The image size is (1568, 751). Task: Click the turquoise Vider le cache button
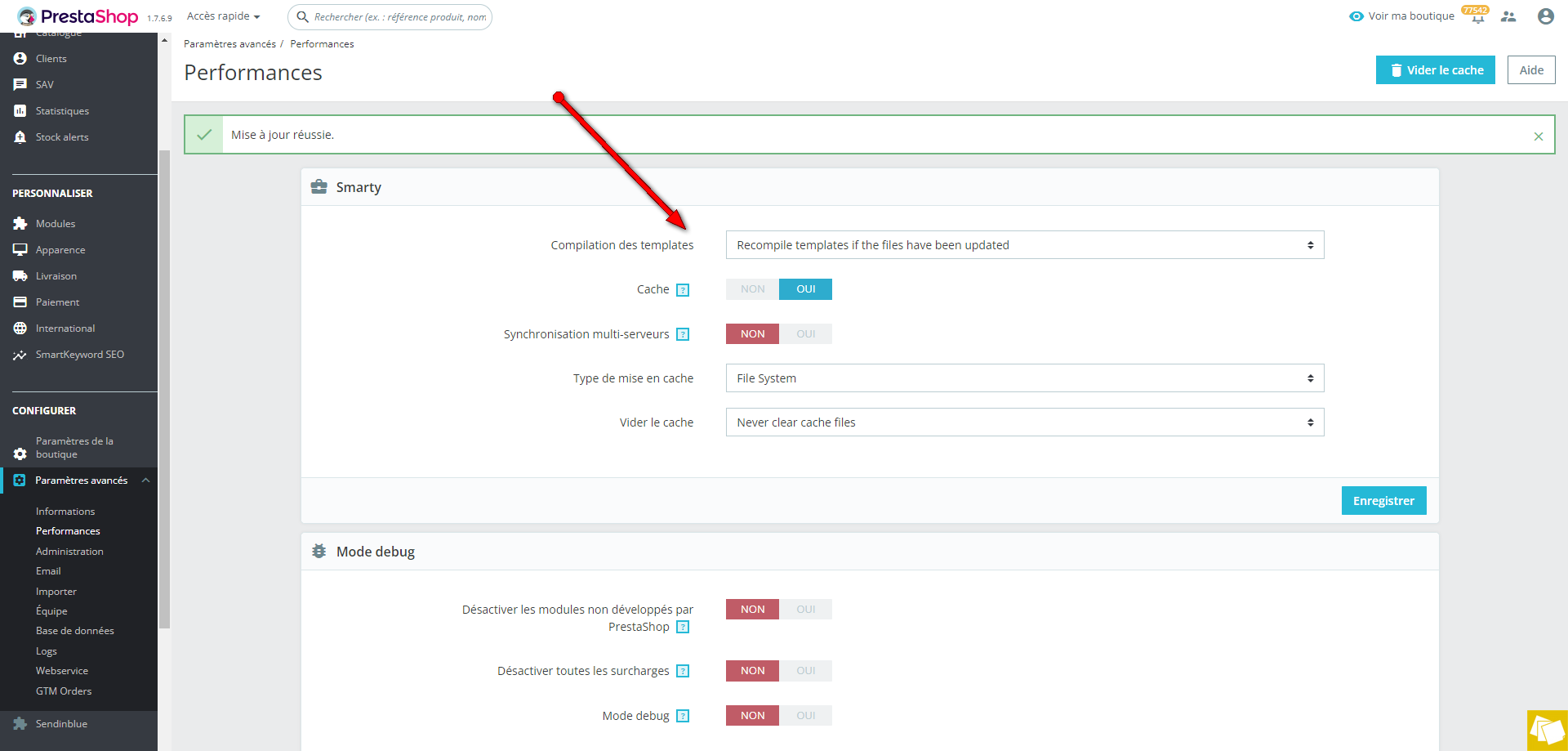click(x=1436, y=70)
